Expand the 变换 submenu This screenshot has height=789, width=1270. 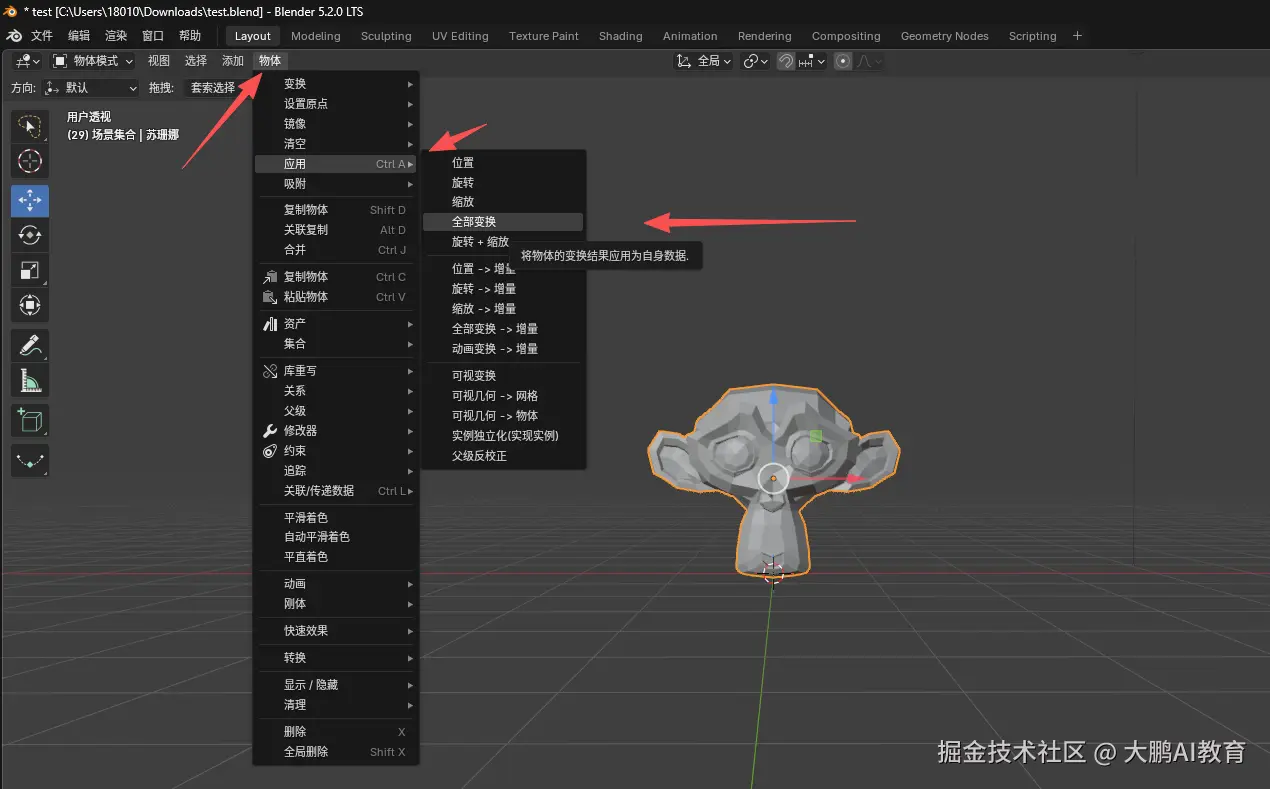(x=336, y=84)
